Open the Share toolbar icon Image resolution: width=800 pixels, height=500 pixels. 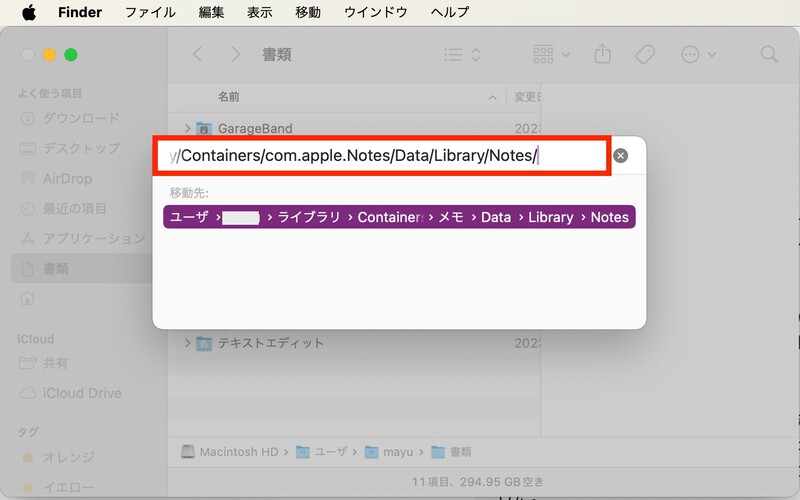coord(602,55)
